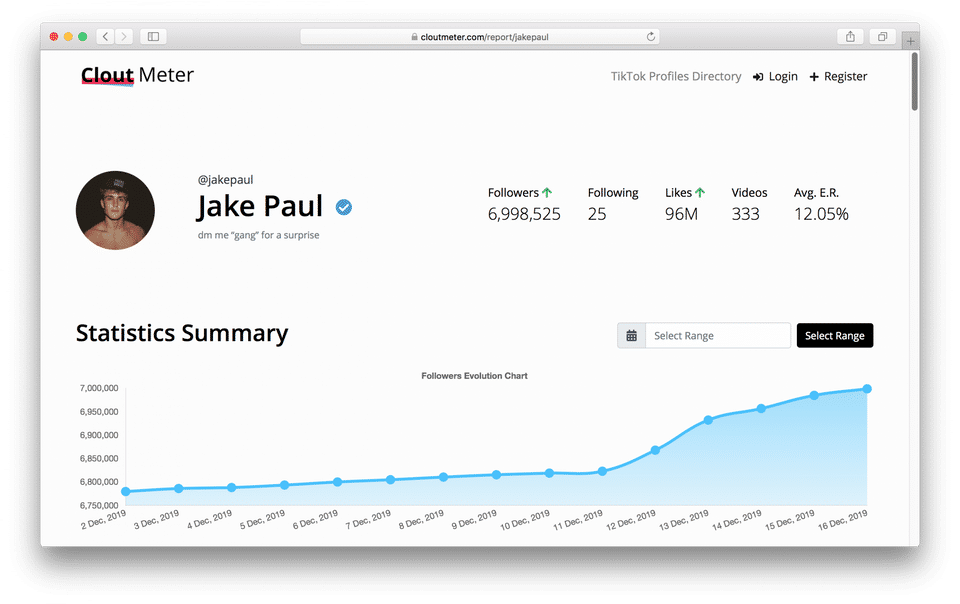Click the Avg. E.R. value 12.05%

[x=821, y=214]
